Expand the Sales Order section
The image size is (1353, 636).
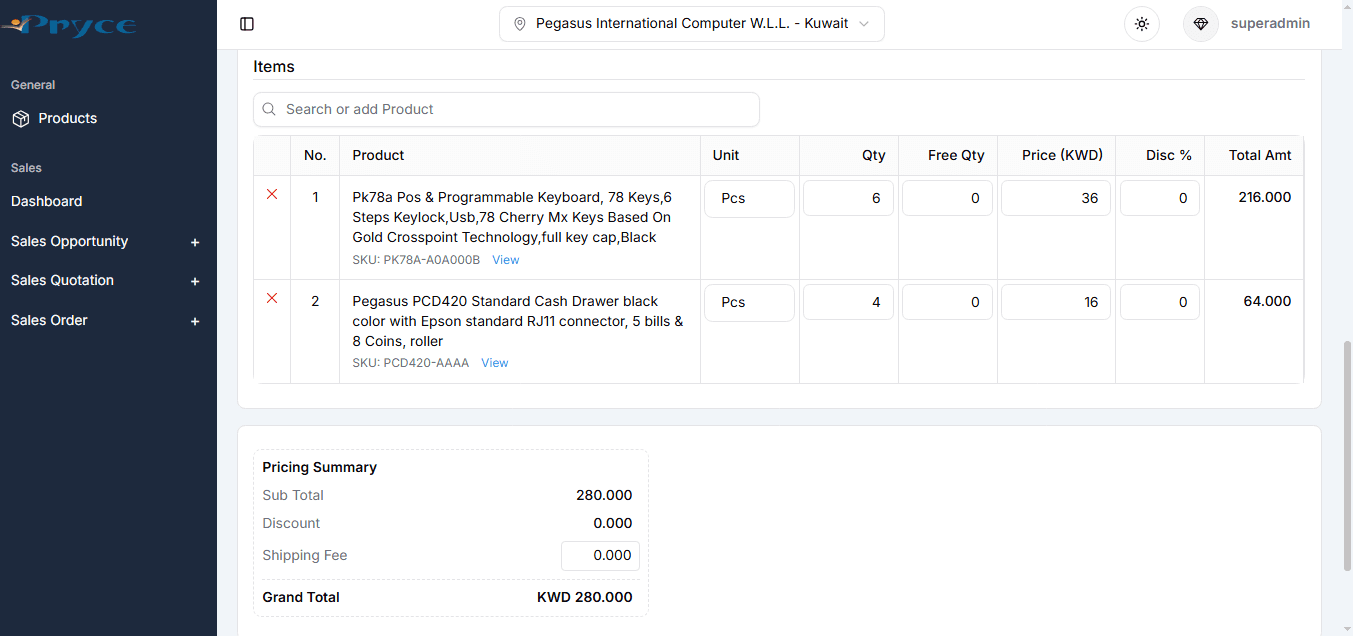[194, 320]
